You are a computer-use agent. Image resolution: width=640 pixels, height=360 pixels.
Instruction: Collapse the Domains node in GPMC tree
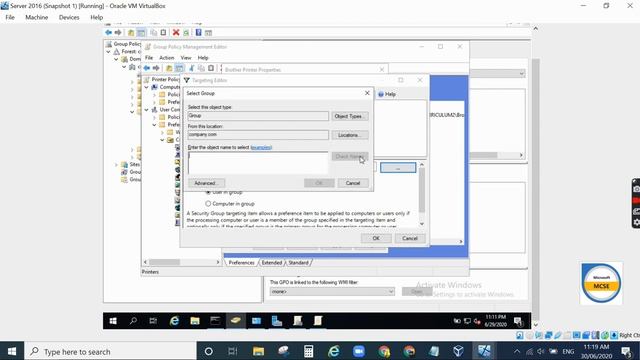(116, 59)
